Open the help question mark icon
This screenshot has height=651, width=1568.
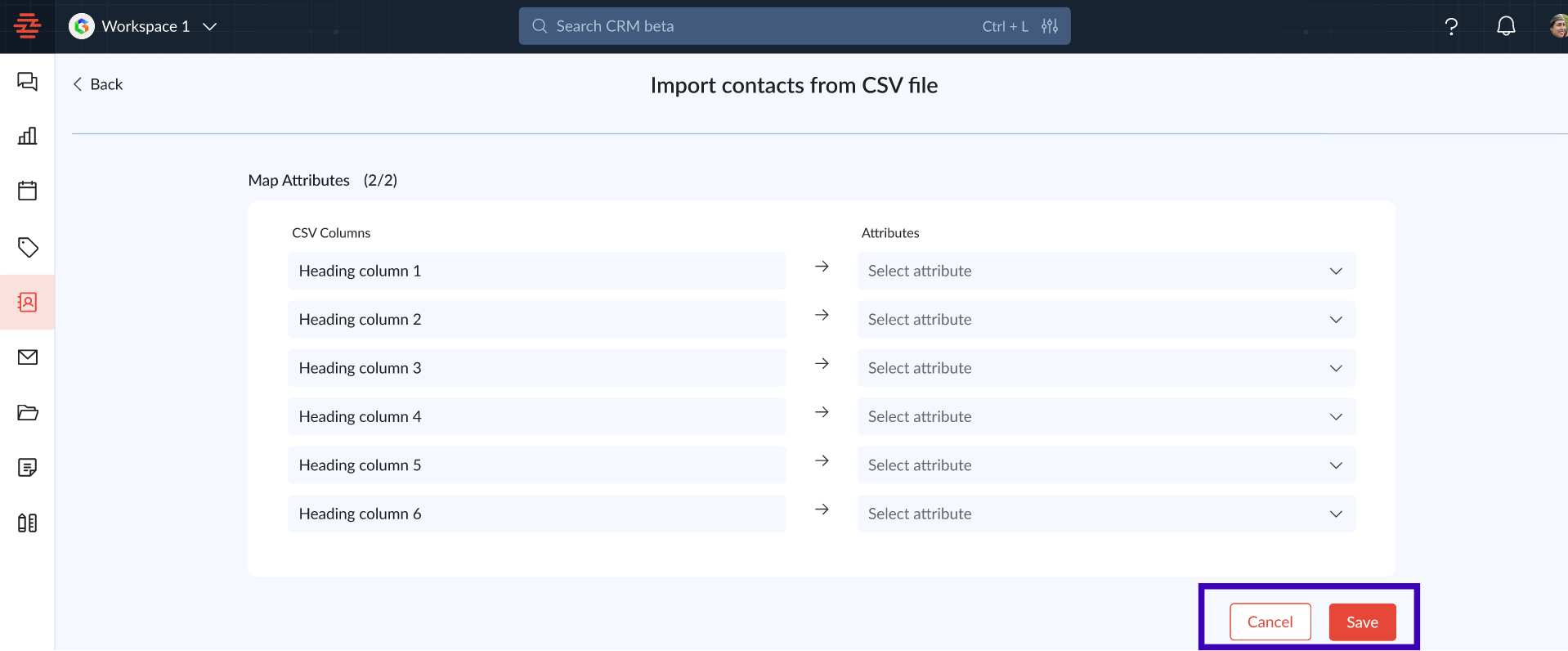click(1451, 26)
